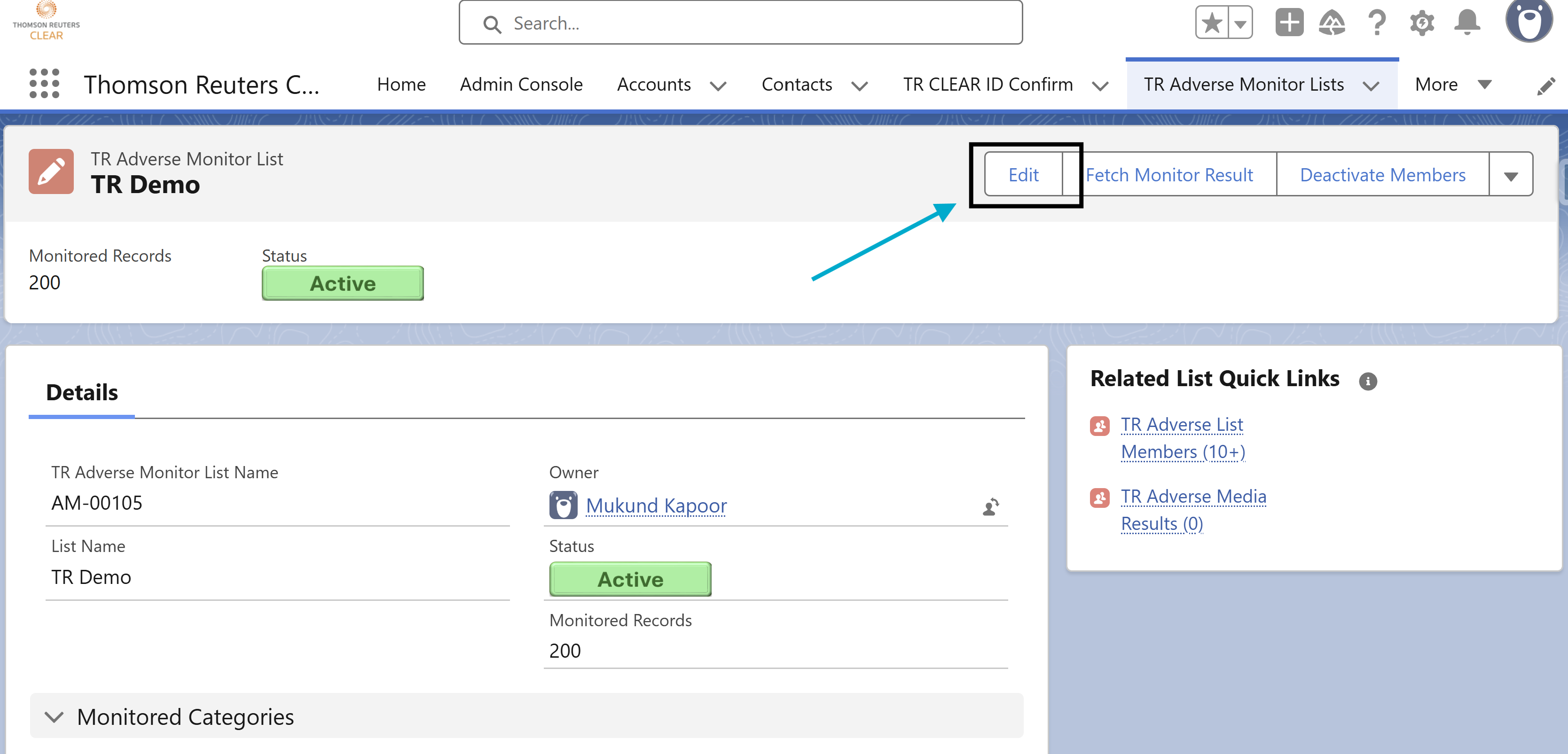Click the header Monitored Records value 200

click(x=45, y=282)
